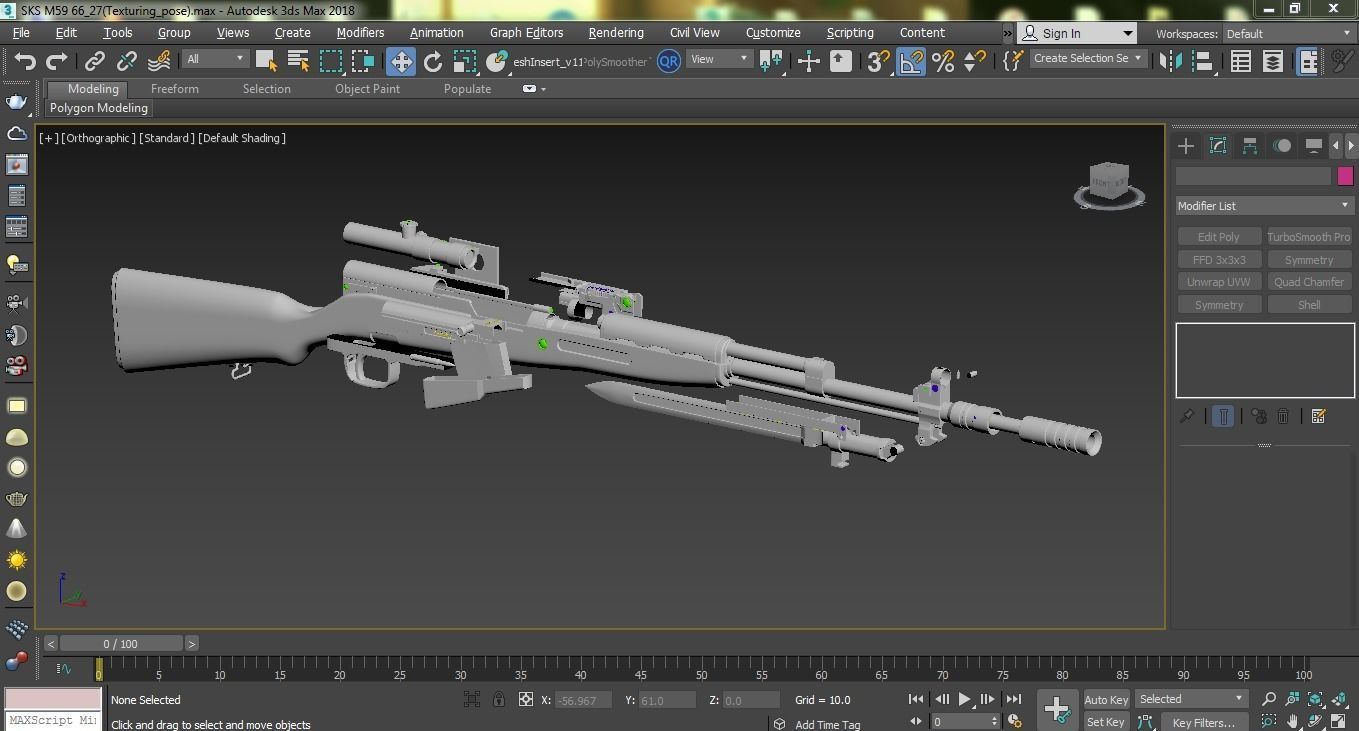Open Key Filters dialog
1359x731 pixels.
click(1203, 722)
